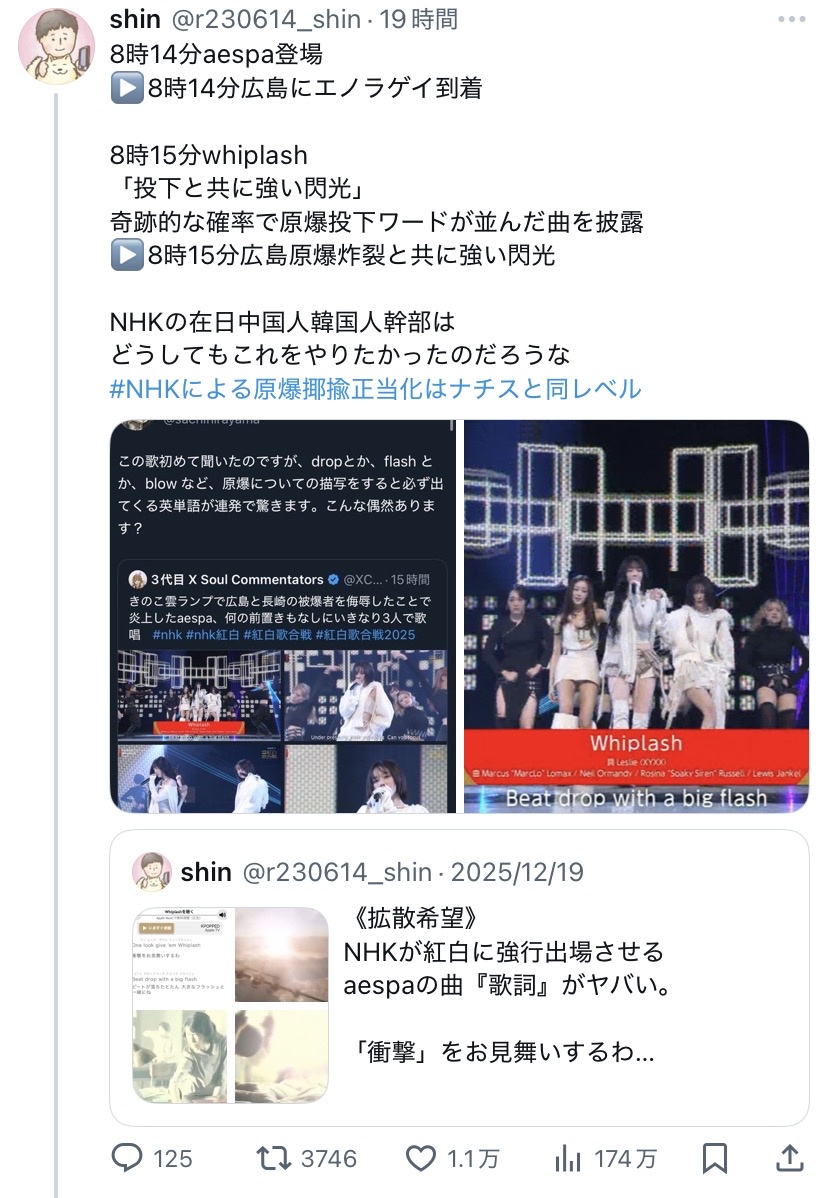This screenshot has height=1198, width=828.
Task: Tap the shin display name at top
Action: [x=135, y=19]
